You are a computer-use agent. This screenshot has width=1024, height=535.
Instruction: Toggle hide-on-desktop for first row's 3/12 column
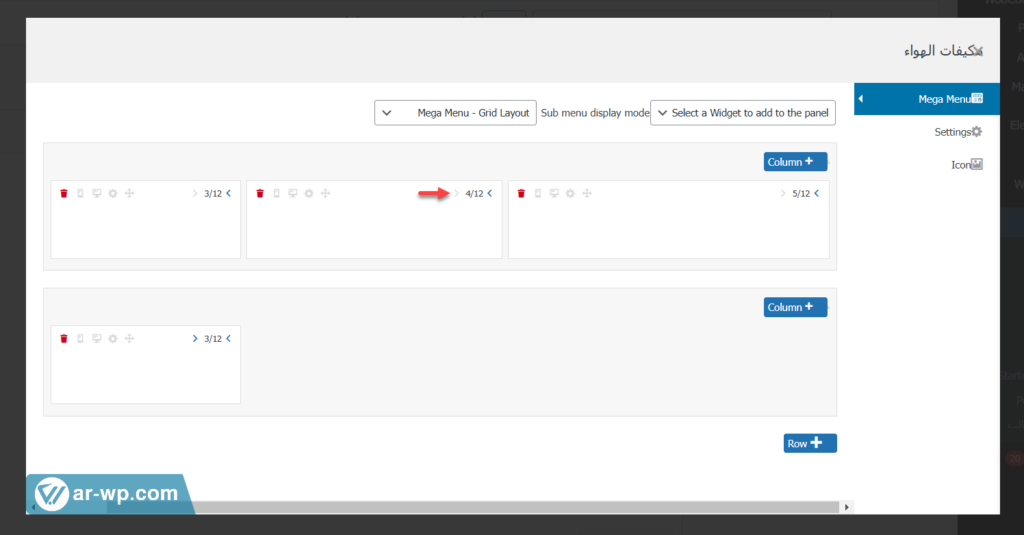97,193
